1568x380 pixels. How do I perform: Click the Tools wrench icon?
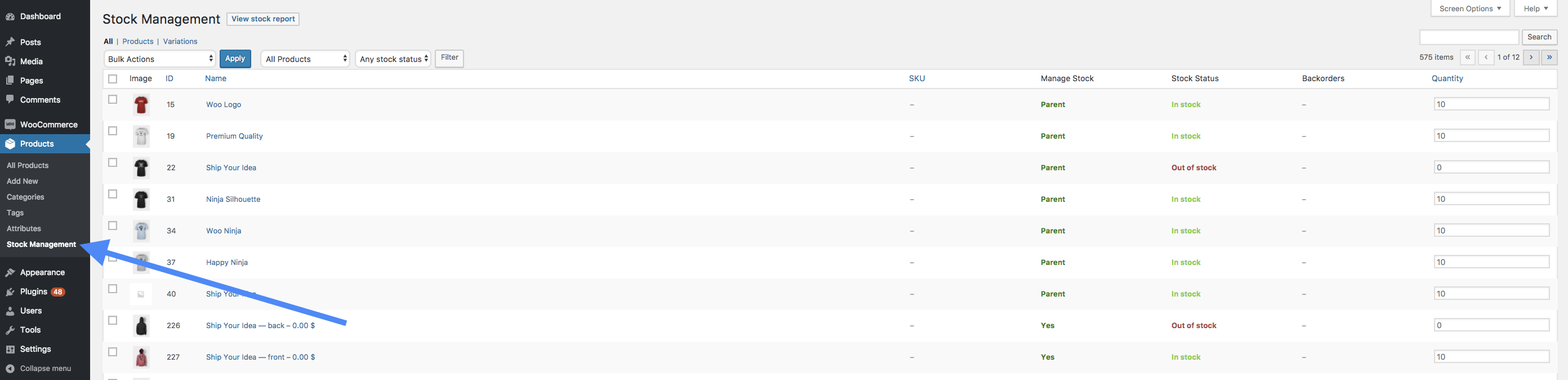coord(10,330)
